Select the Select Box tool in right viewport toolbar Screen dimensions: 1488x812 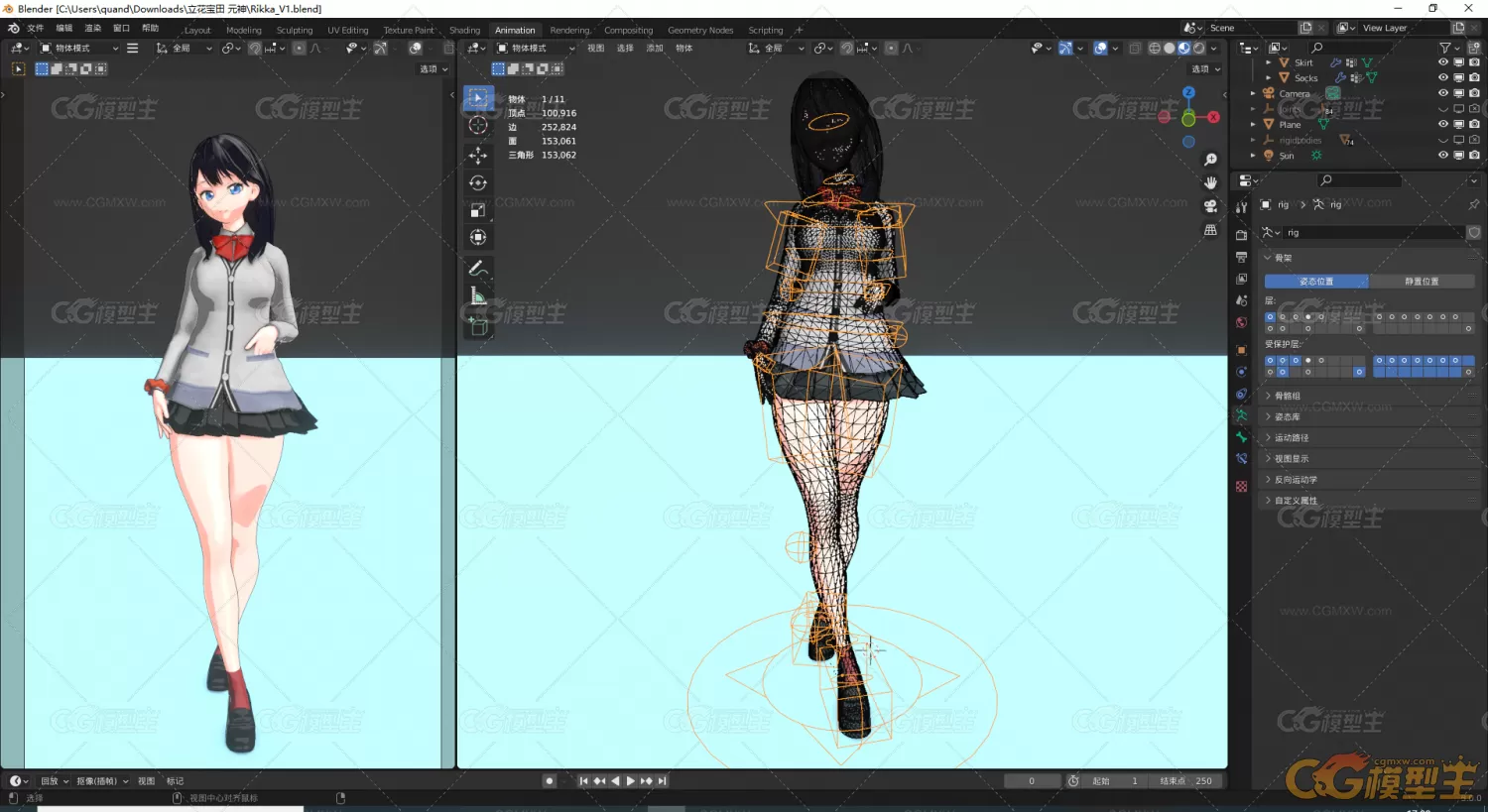pyautogui.click(x=478, y=98)
